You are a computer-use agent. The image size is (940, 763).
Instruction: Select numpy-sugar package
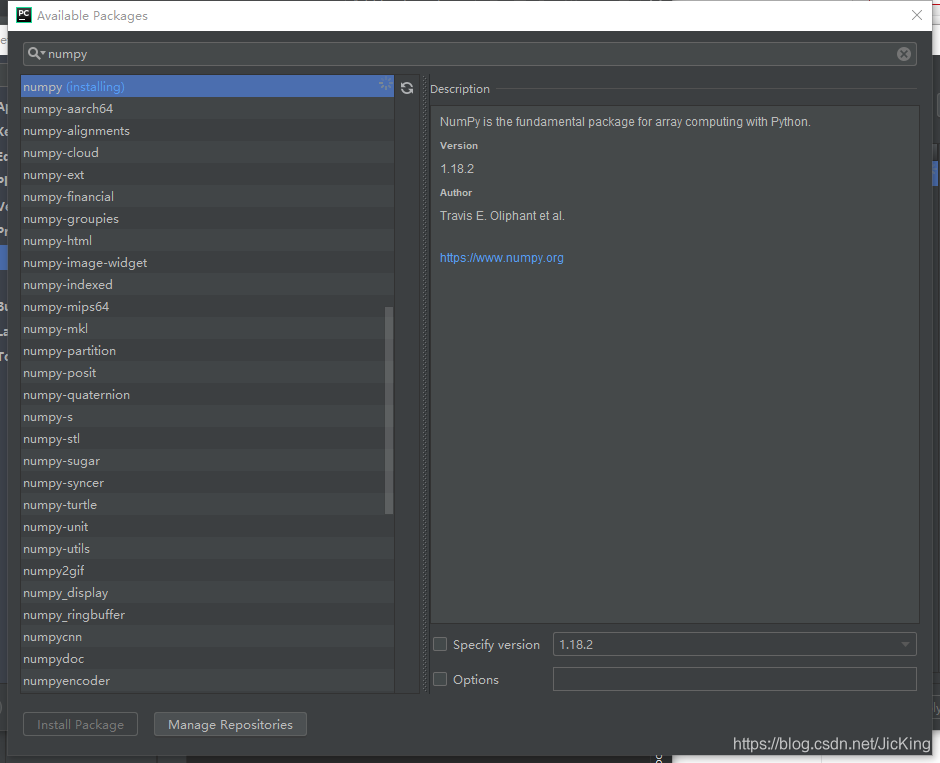(x=207, y=461)
